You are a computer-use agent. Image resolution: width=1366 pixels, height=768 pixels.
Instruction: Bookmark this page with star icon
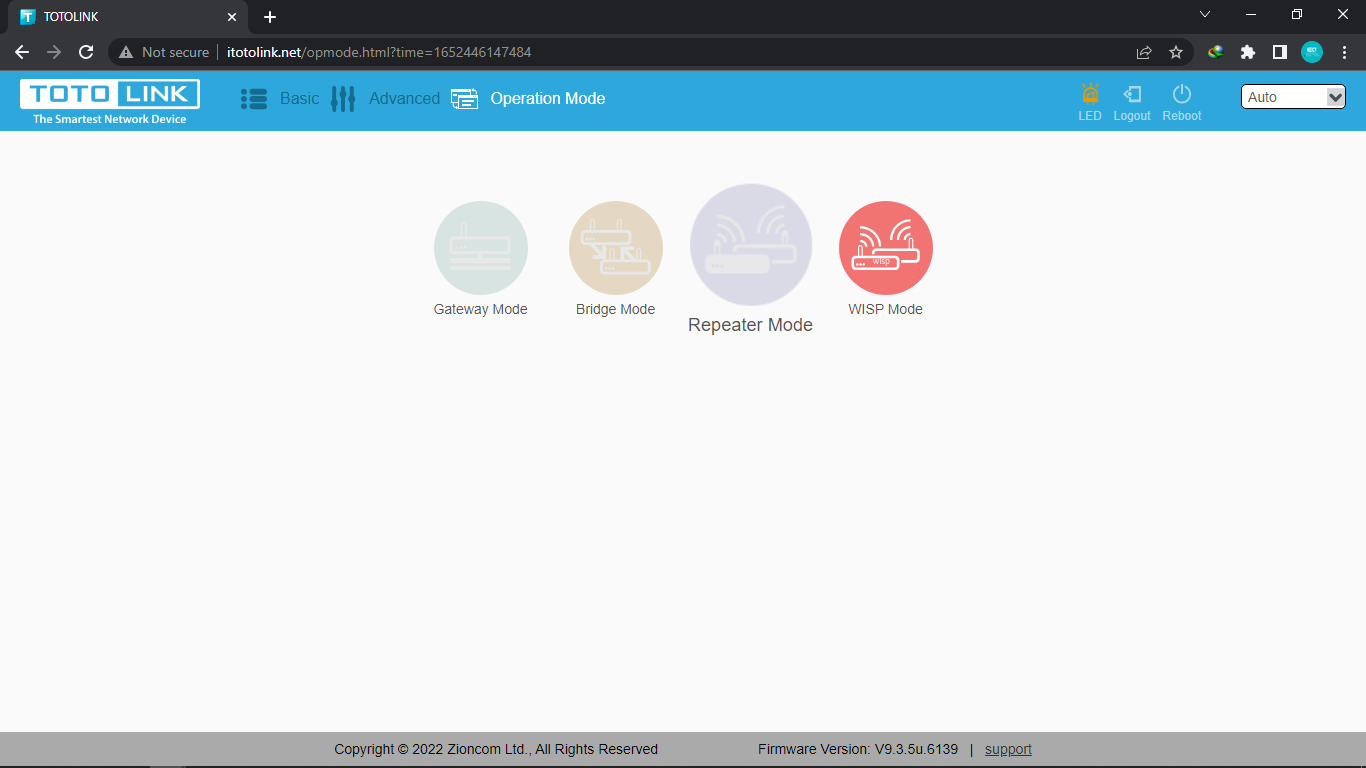[1176, 52]
